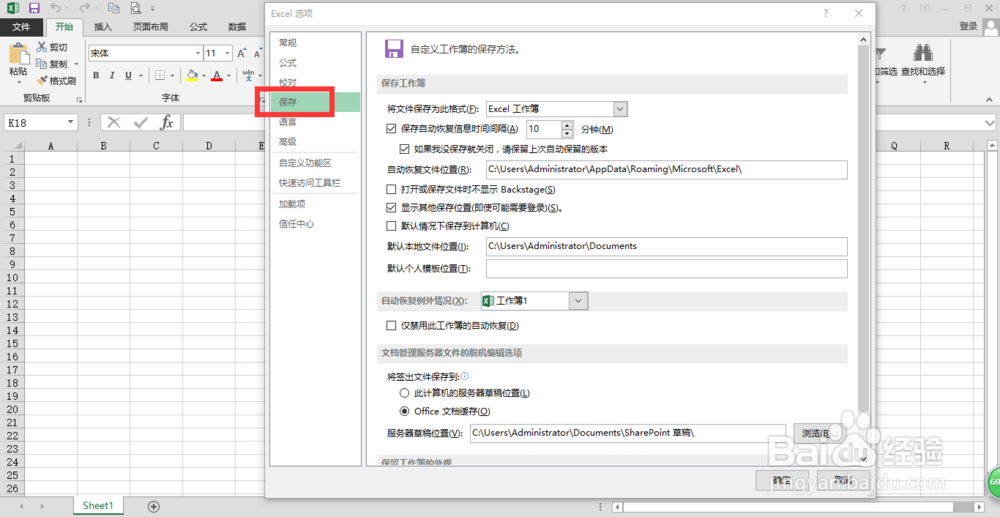1000x517 pixels.
Task: Click the Copy icon in the Clipboard group
Action: pos(41,64)
